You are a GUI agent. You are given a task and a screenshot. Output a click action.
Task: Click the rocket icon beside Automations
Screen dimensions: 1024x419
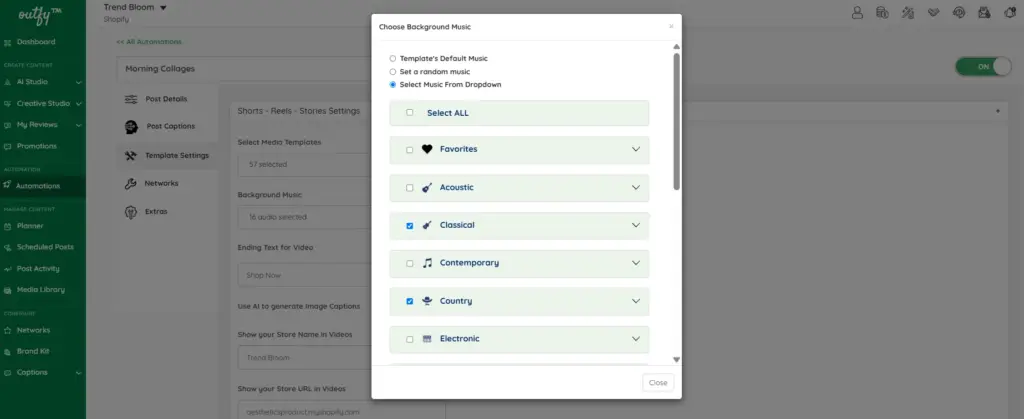coord(7,185)
